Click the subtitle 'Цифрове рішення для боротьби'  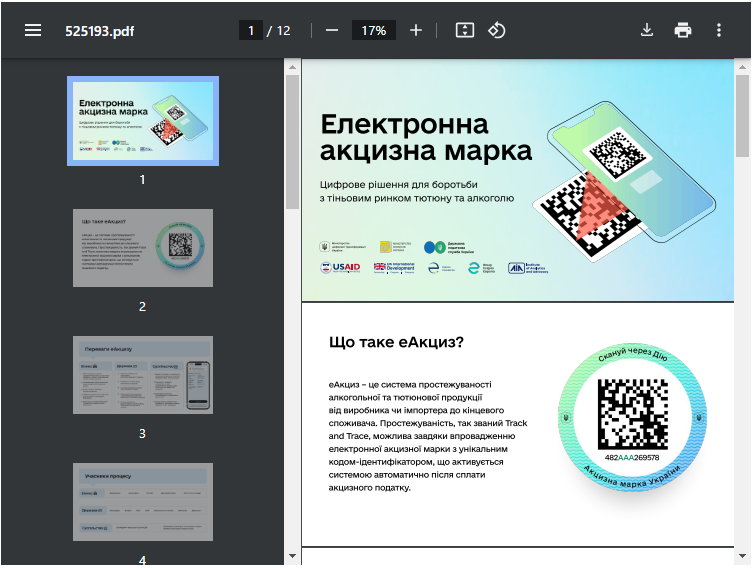398,184
